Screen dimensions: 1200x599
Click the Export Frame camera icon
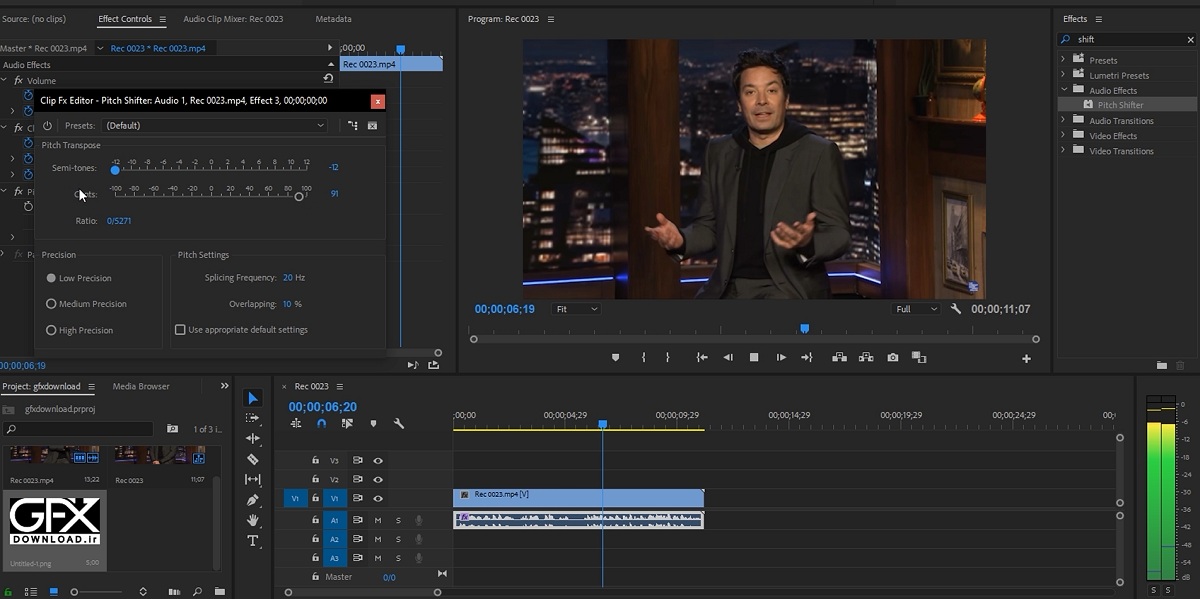tap(892, 358)
